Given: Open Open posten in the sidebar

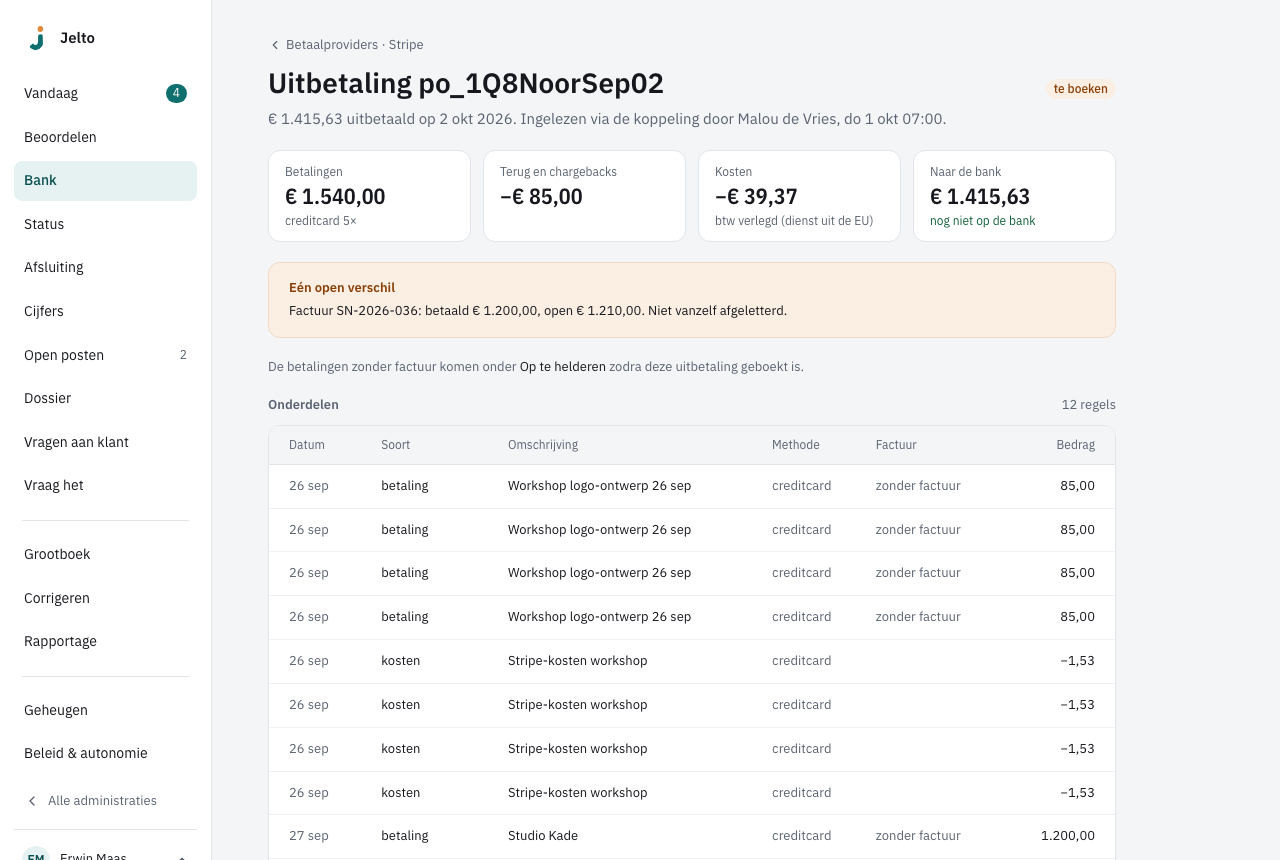Looking at the screenshot, I should tap(105, 355).
